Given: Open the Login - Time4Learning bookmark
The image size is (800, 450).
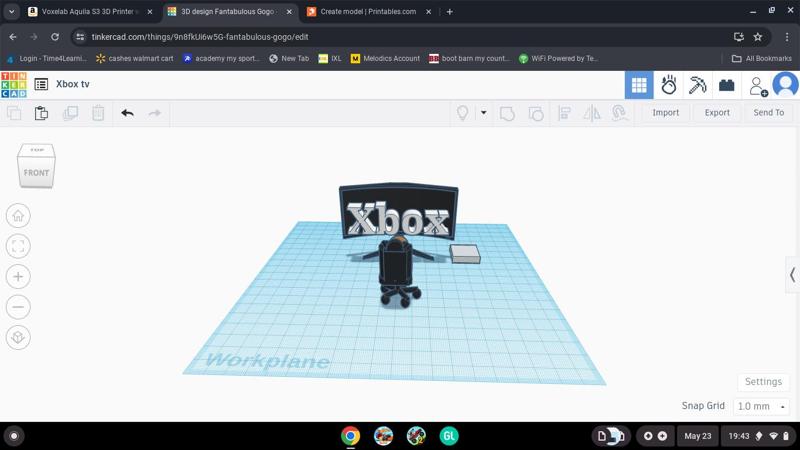Looking at the screenshot, I should [47, 59].
